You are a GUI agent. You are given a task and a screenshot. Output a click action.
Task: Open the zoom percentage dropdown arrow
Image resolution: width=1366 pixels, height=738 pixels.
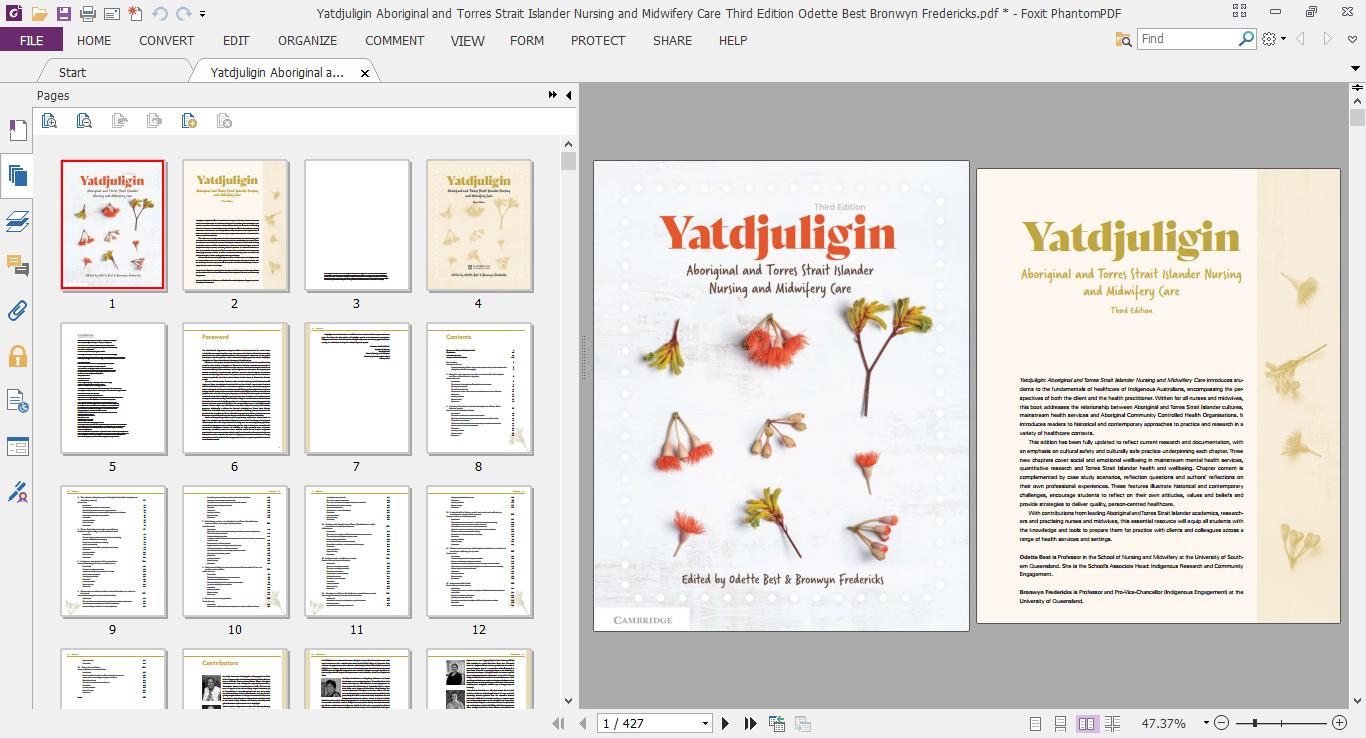(x=1206, y=723)
